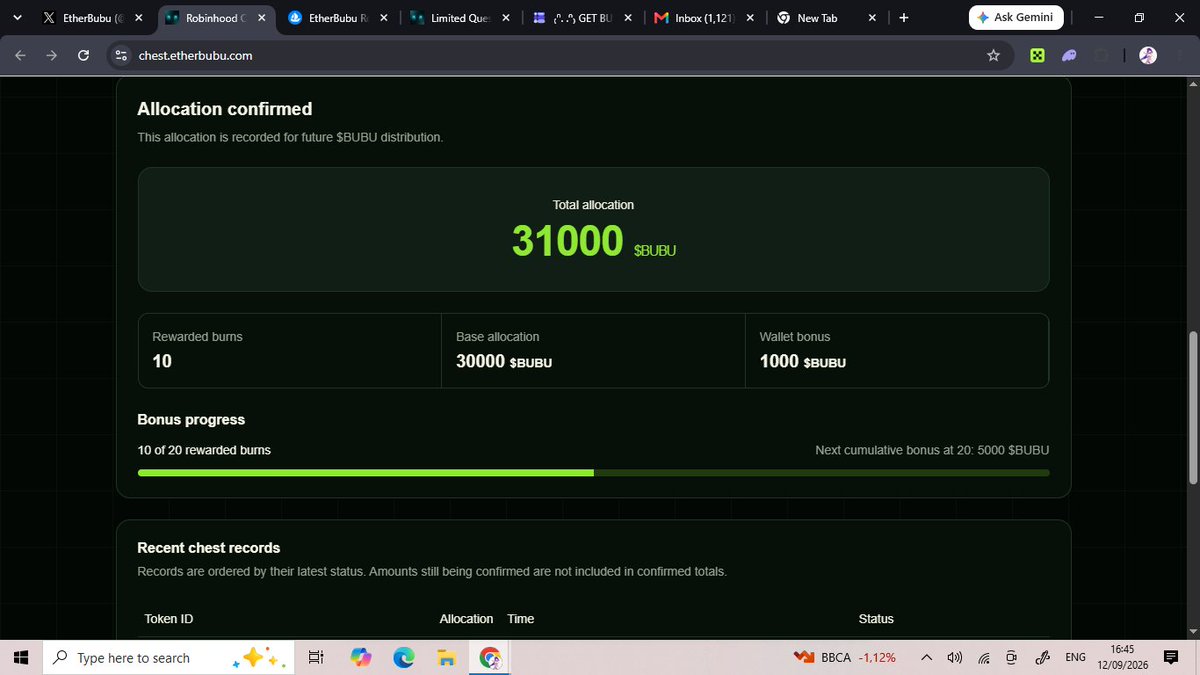Open the Wi-Fi network settings icon
Screen dimensions: 1200x675
(x=984, y=657)
